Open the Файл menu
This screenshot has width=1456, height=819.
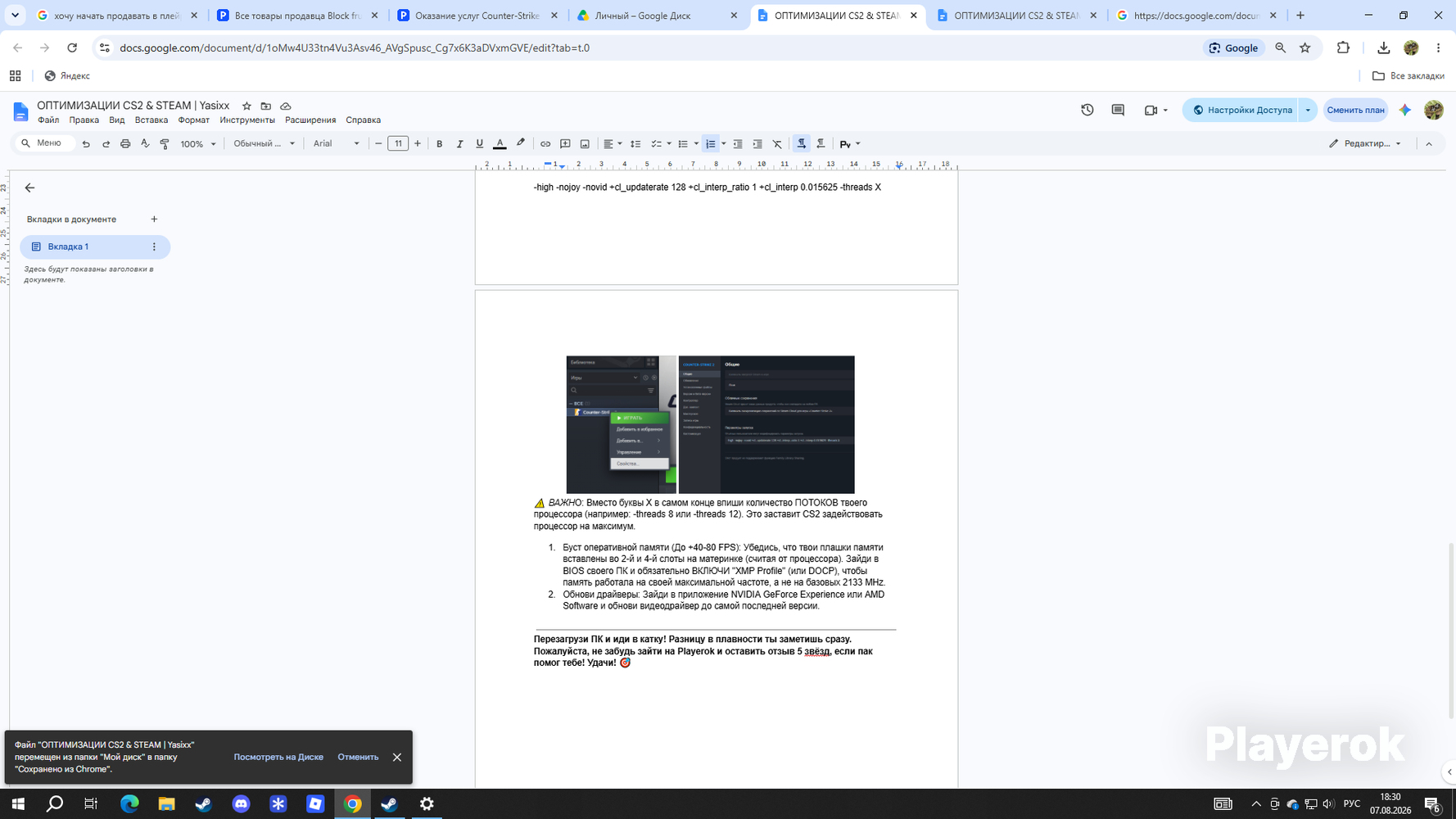pos(48,120)
